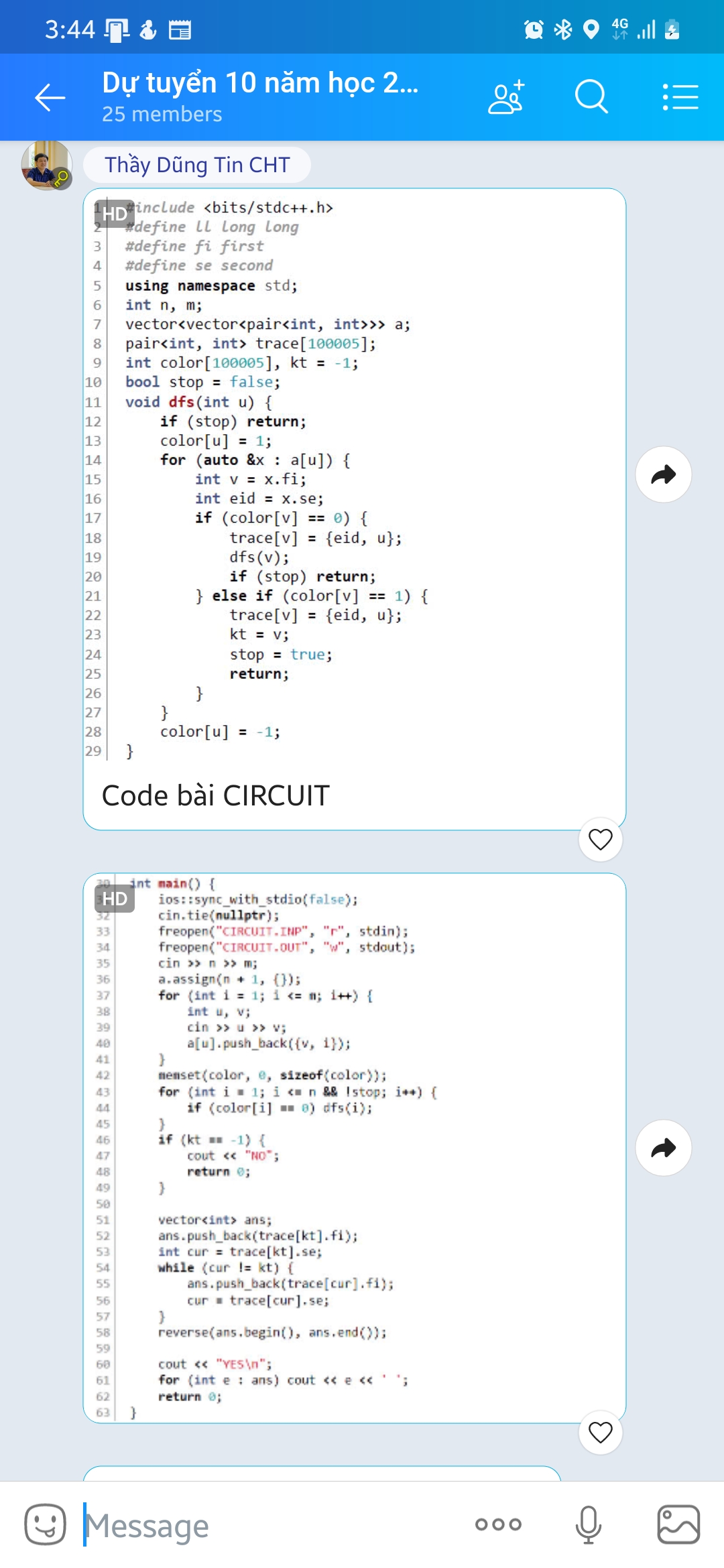Open the emoji sticker picker
The image size is (724, 1568).
tap(46, 1524)
